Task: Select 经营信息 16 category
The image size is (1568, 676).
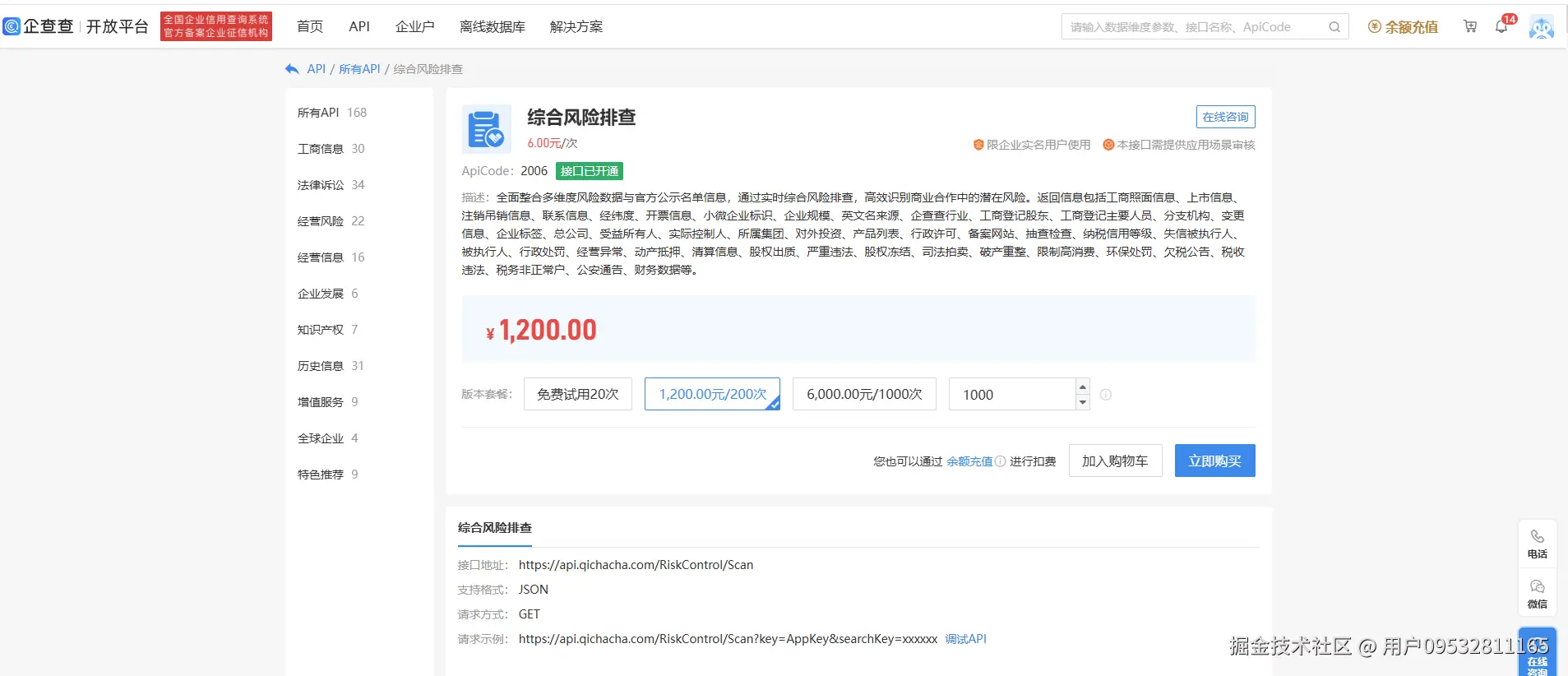Action: tap(331, 257)
